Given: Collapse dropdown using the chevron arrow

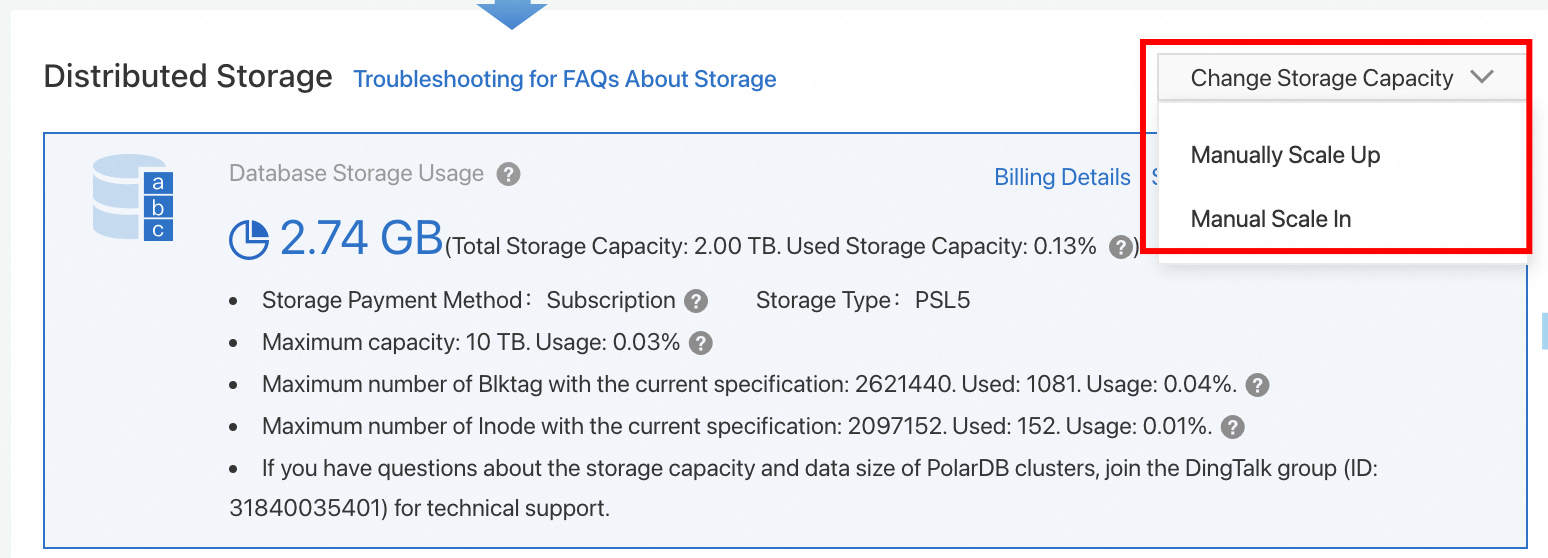Looking at the screenshot, I should click(1482, 77).
